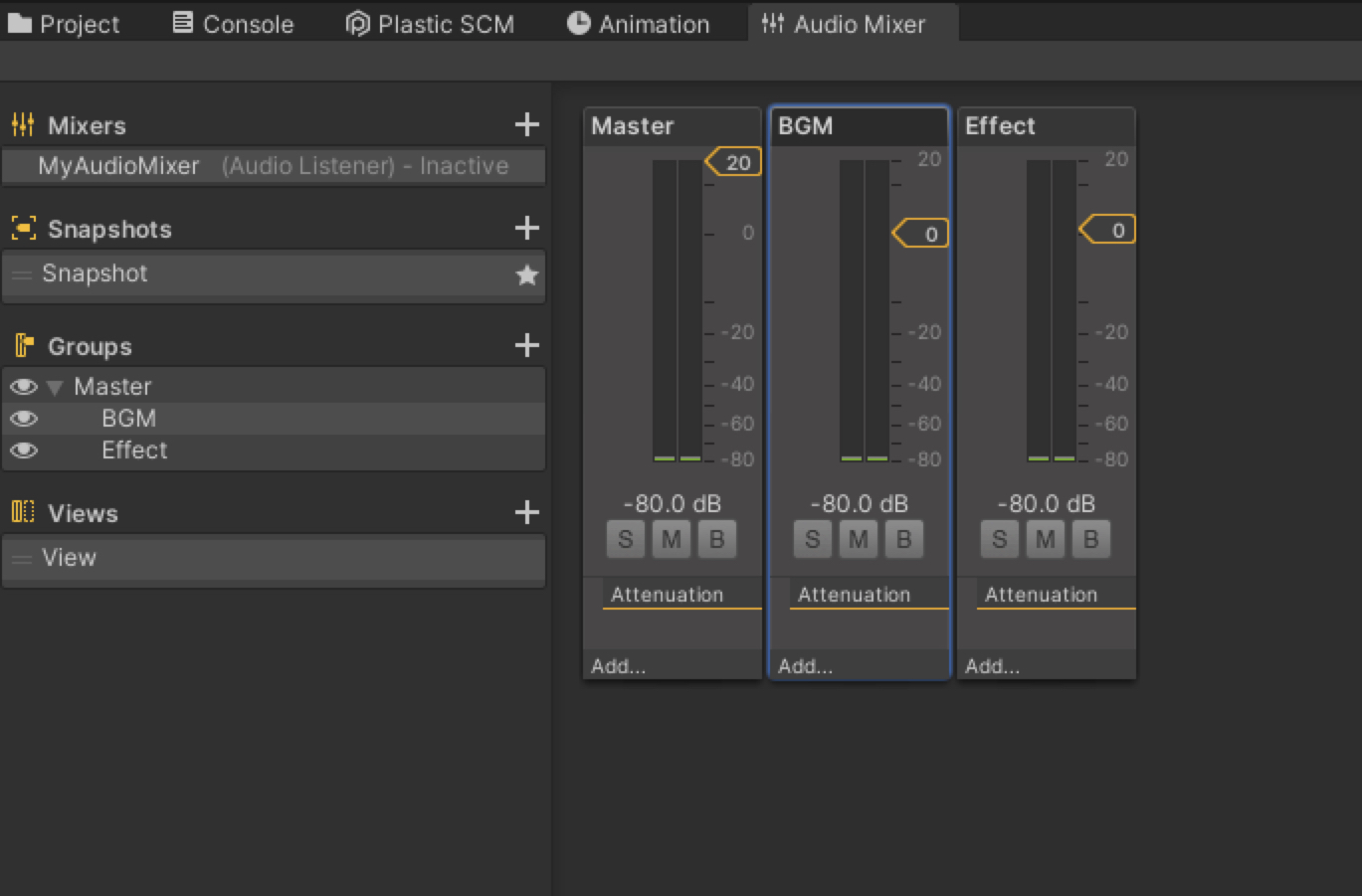The height and width of the screenshot is (896, 1362).
Task: Click the Groups panel header icon
Action: (x=22, y=344)
